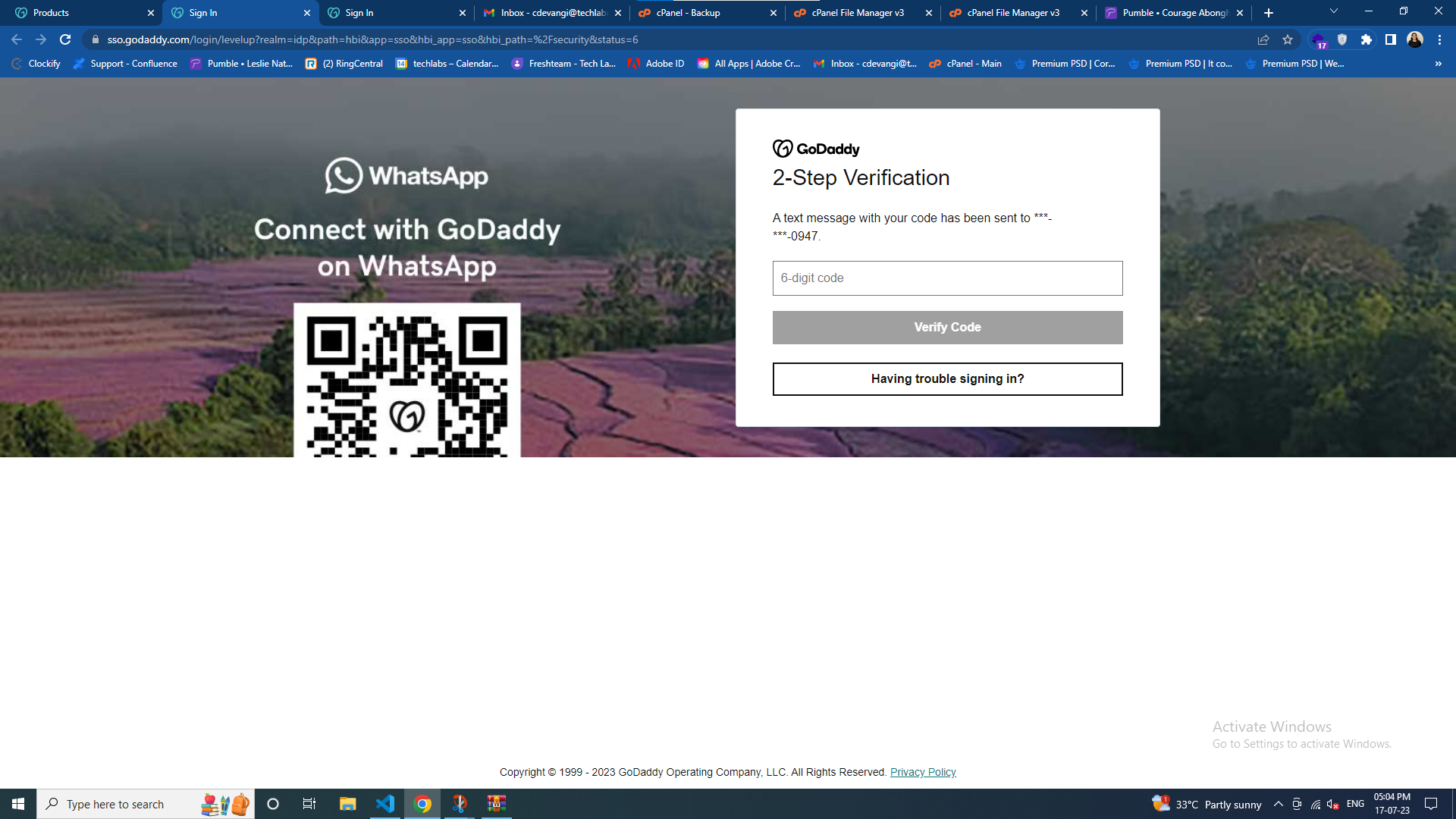Image resolution: width=1456 pixels, height=819 pixels.
Task: Open the weather widget showing 33°C
Action: (x=1207, y=804)
